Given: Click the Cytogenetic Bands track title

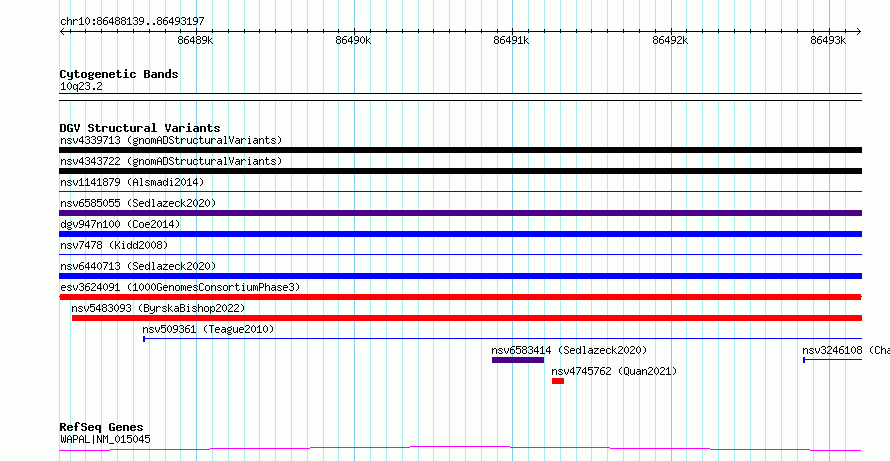Looking at the screenshot, I should pyautogui.click(x=119, y=74).
